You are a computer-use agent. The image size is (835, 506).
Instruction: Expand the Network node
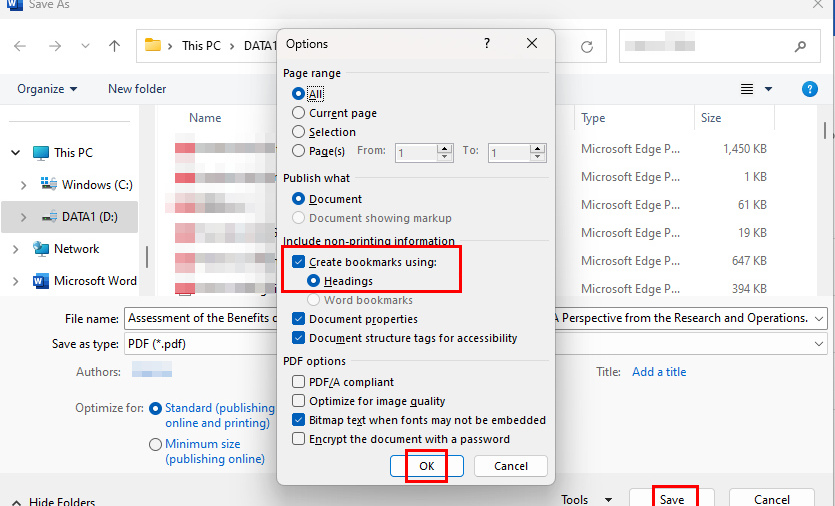(15, 249)
